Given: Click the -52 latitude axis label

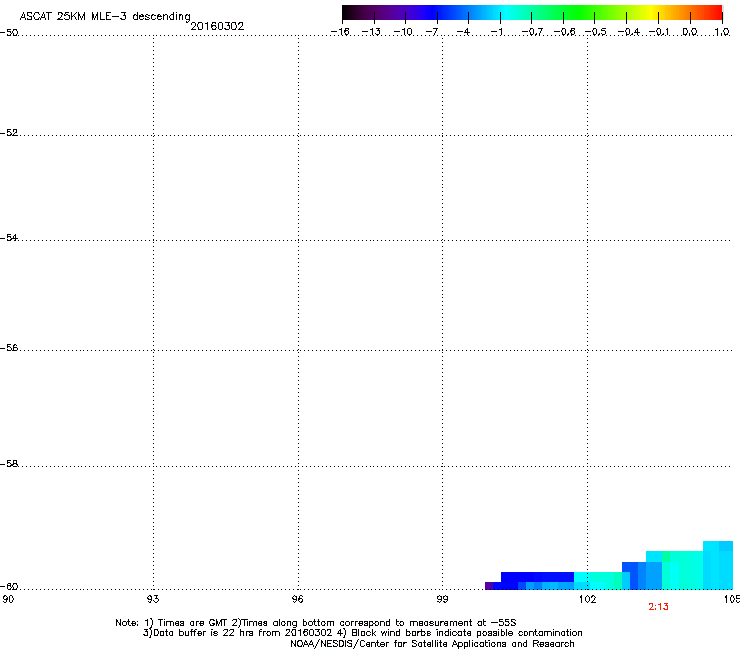Looking at the screenshot, I should click(x=9, y=133).
